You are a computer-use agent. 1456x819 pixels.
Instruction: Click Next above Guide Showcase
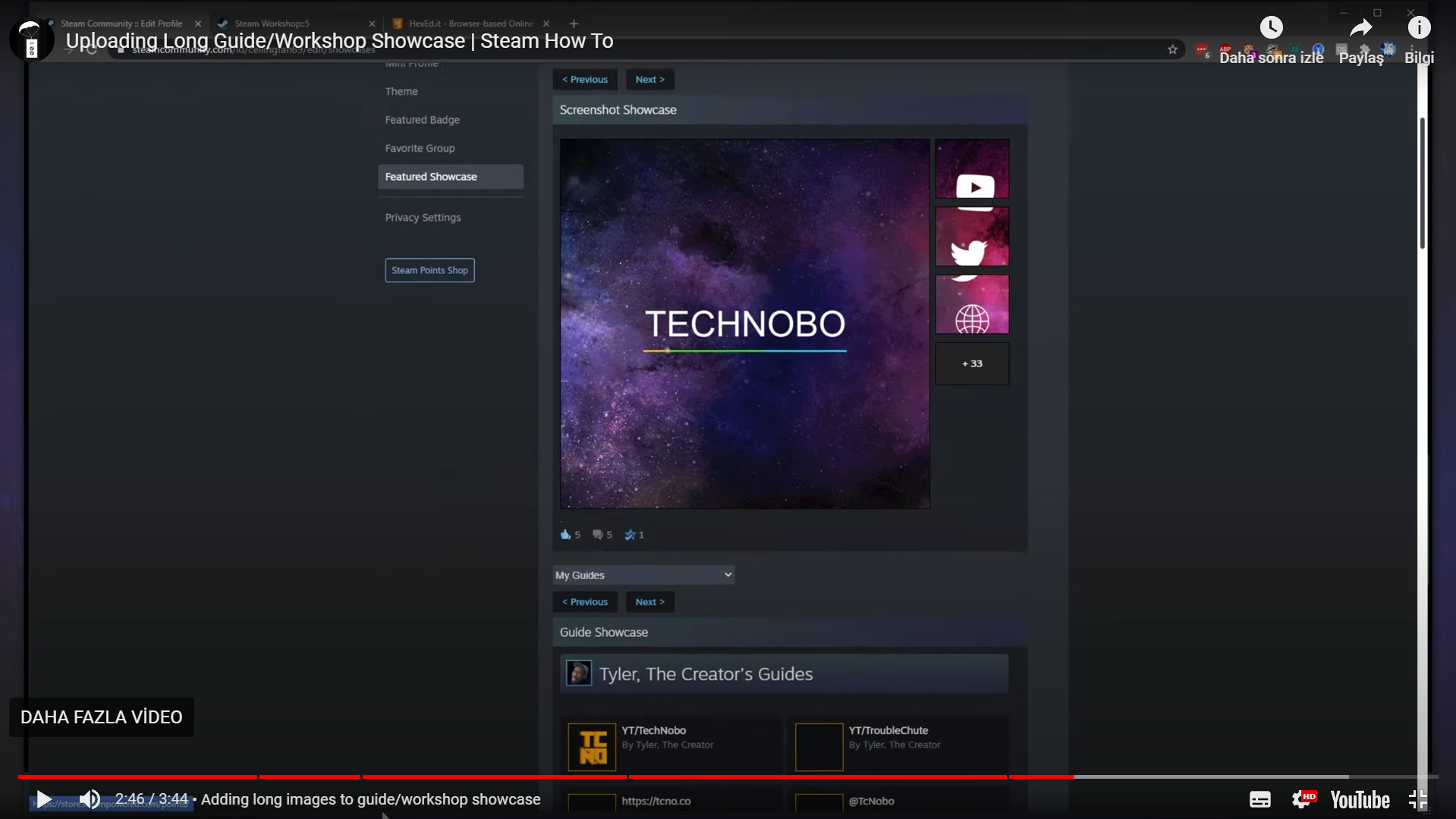coord(649,602)
